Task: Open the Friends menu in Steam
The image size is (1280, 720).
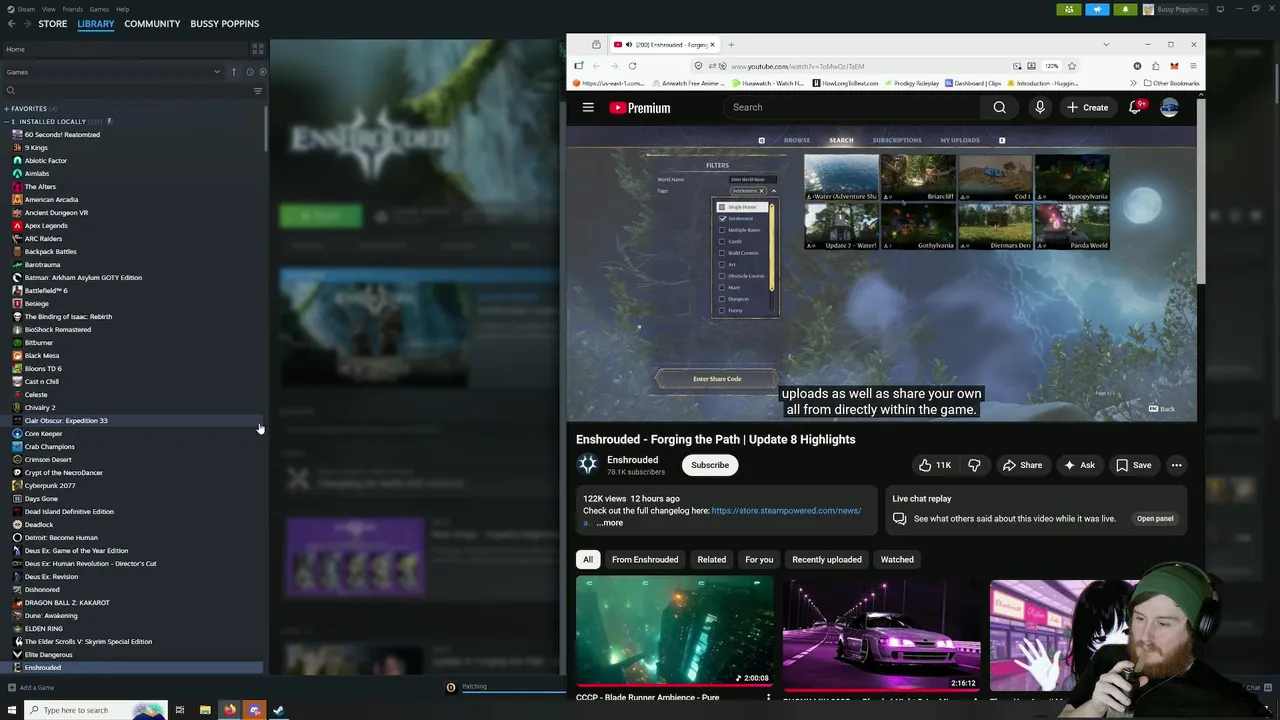Action: [73, 9]
